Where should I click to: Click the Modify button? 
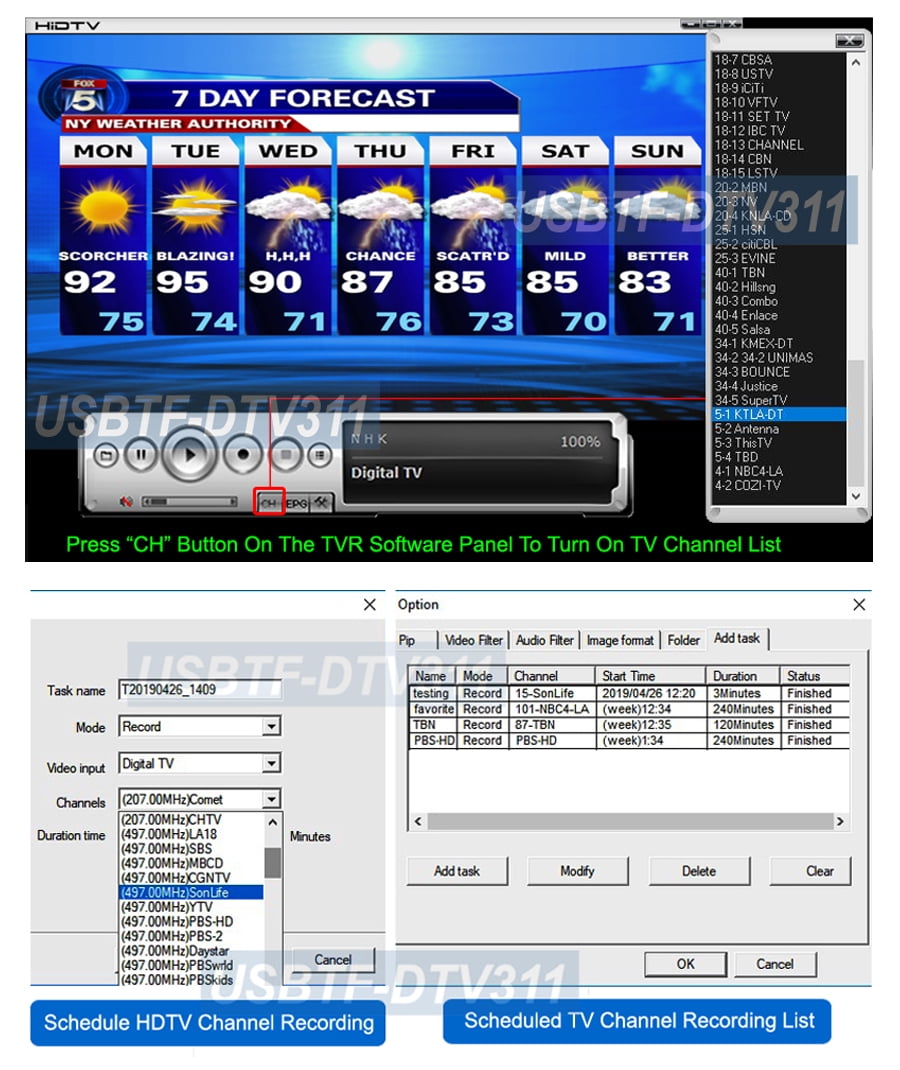pos(577,871)
